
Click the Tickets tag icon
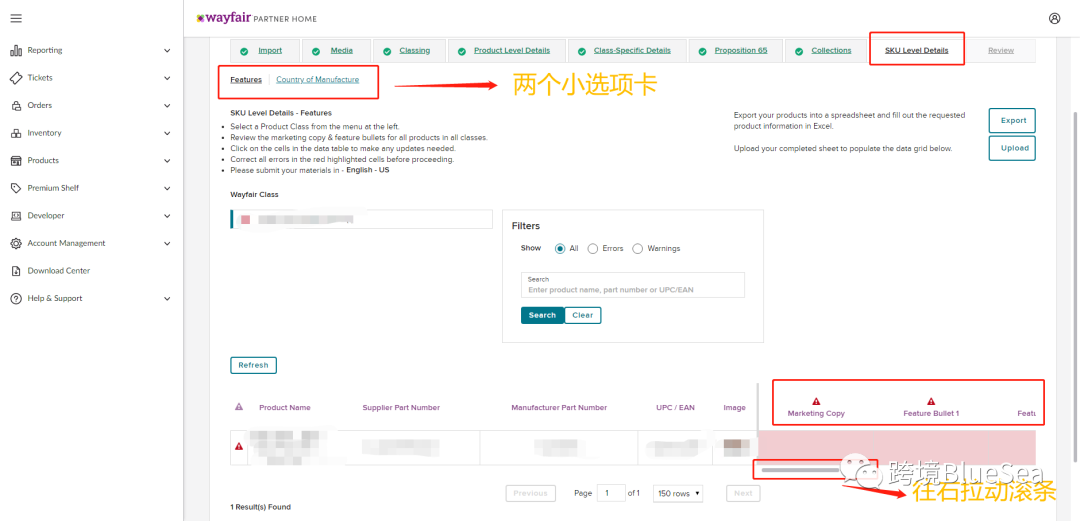16,78
